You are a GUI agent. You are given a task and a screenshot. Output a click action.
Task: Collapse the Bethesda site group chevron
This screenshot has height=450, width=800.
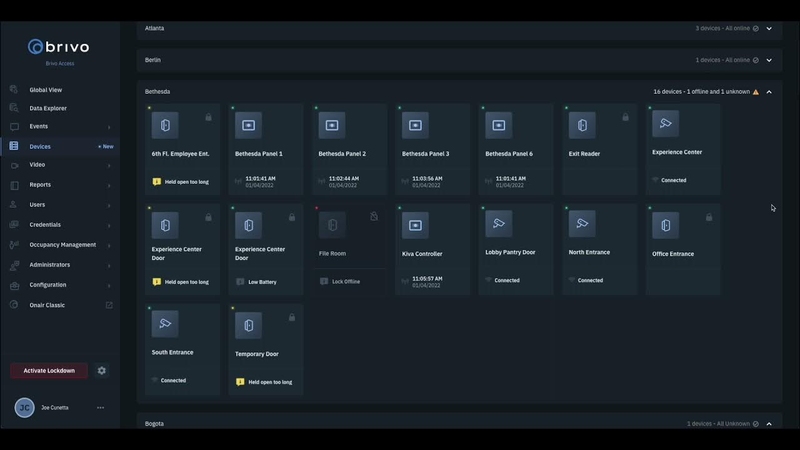[x=769, y=92]
